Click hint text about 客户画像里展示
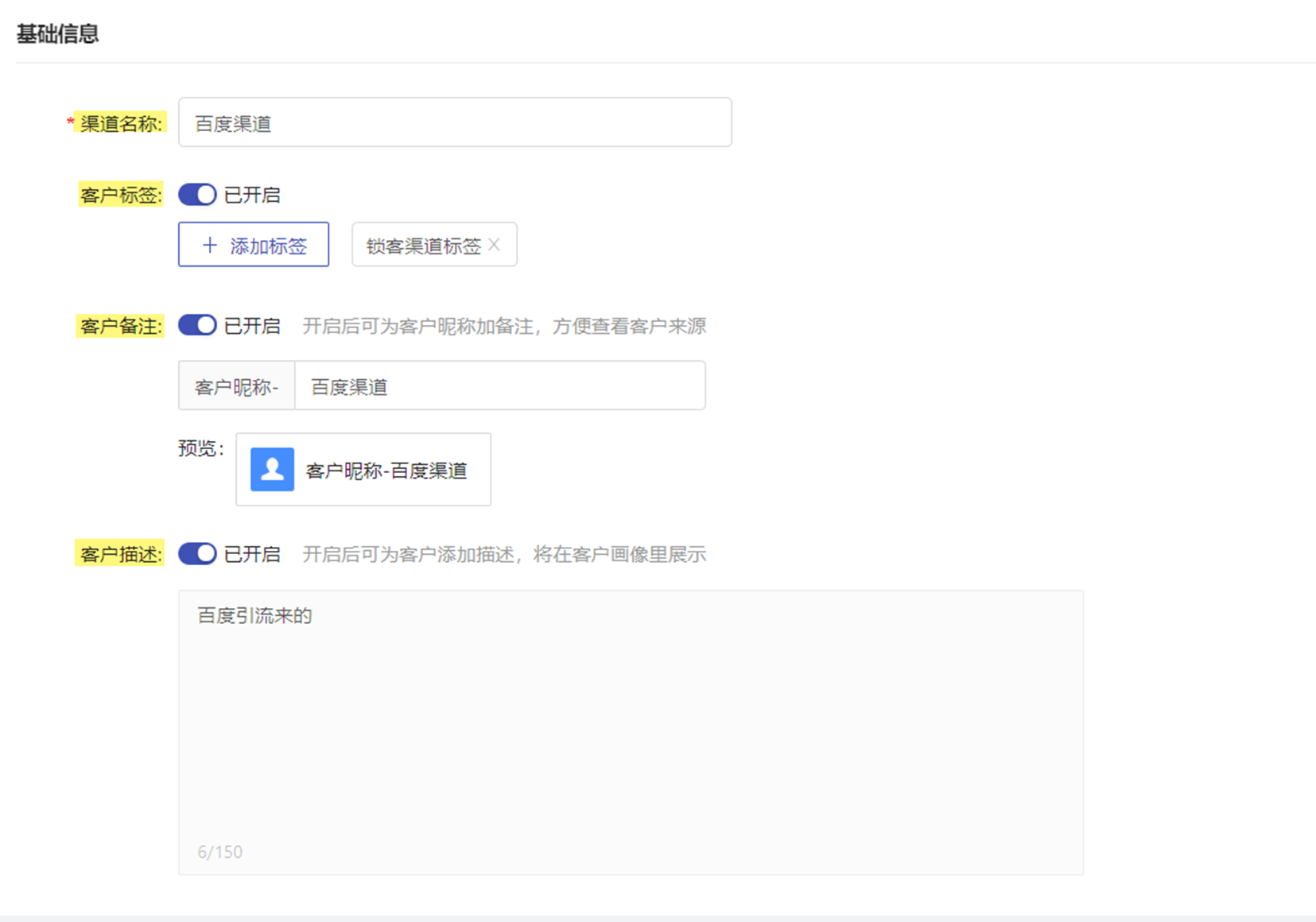 click(504, 554)
